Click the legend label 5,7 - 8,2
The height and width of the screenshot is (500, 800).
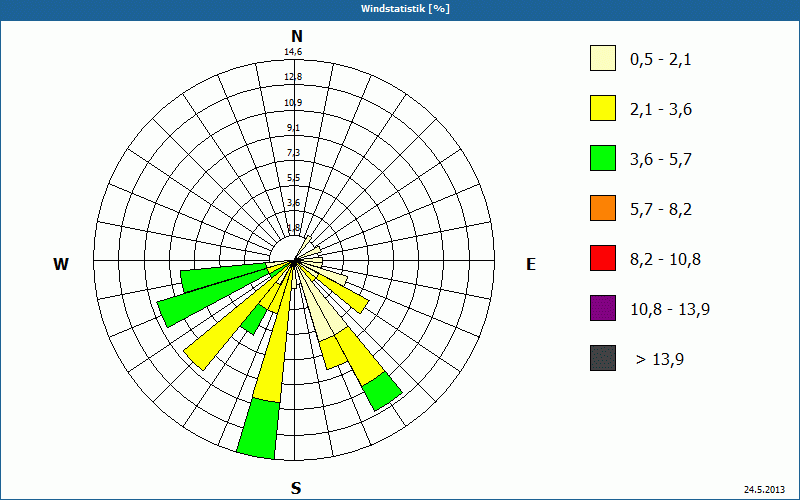pyautogui.click(x=661, y=210)
